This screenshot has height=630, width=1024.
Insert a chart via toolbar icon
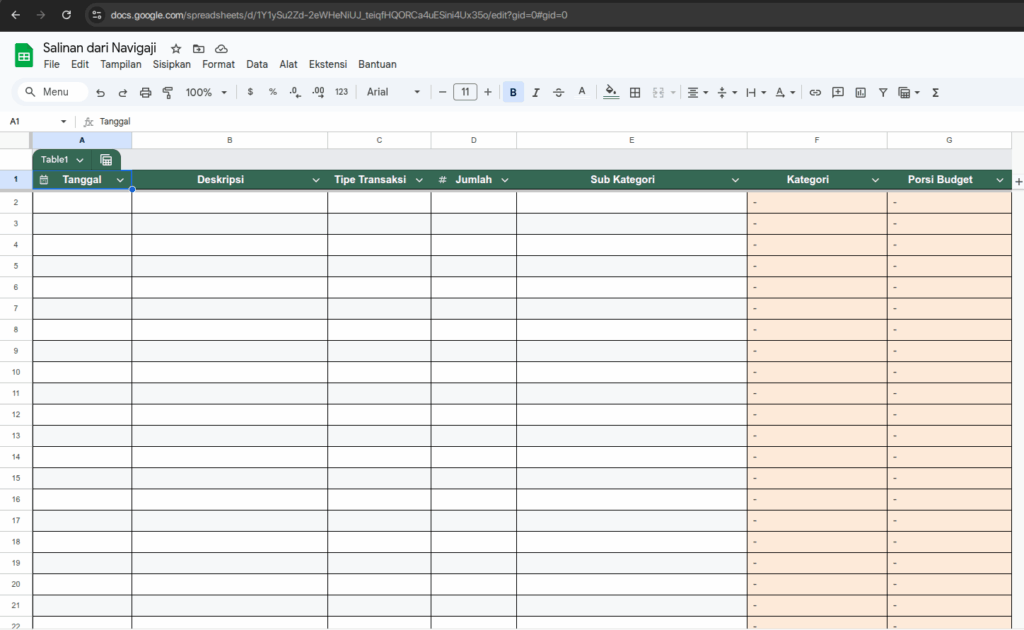pyautogui.click(x=860, y=92)
